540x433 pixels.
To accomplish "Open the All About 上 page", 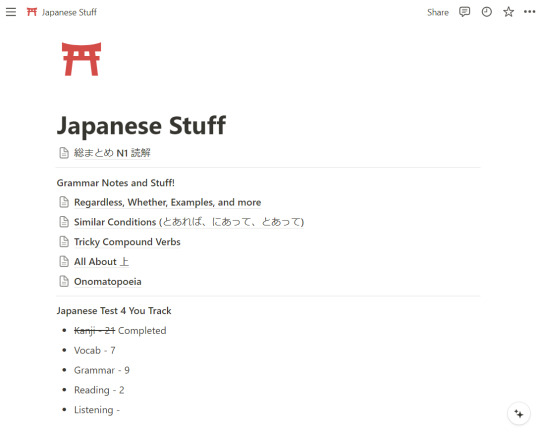I will 102,262.
